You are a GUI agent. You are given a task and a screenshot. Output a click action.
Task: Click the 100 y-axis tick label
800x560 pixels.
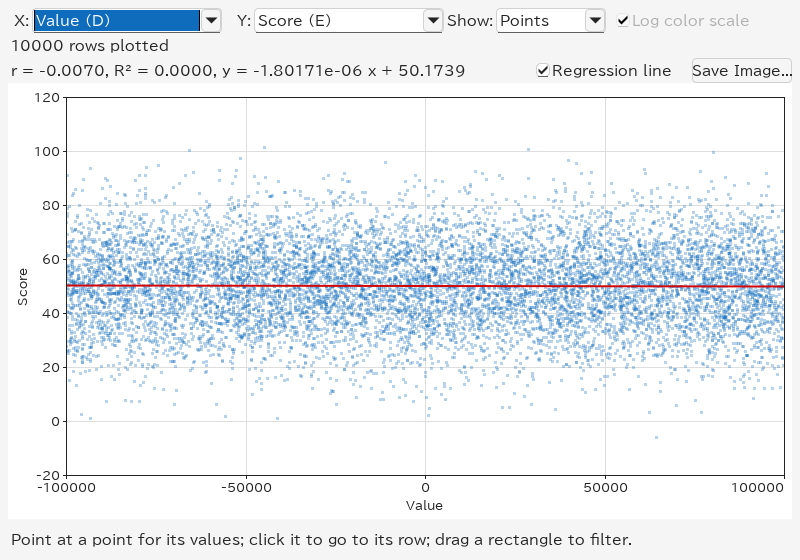47,151
